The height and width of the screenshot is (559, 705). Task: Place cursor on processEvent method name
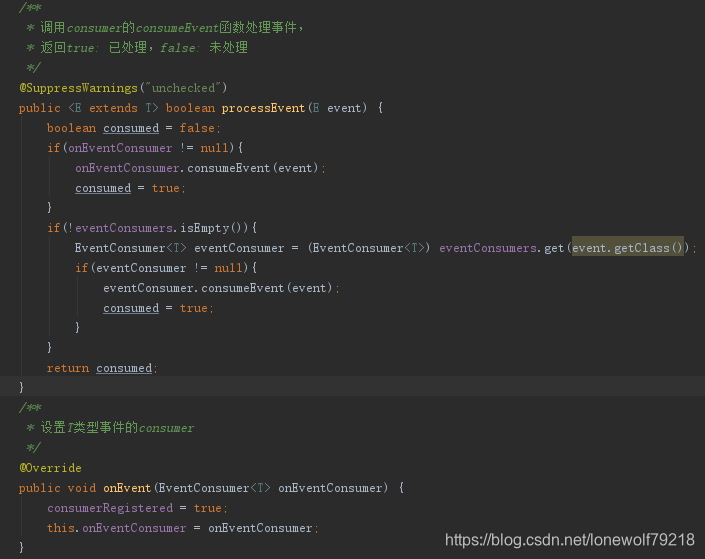263,108
